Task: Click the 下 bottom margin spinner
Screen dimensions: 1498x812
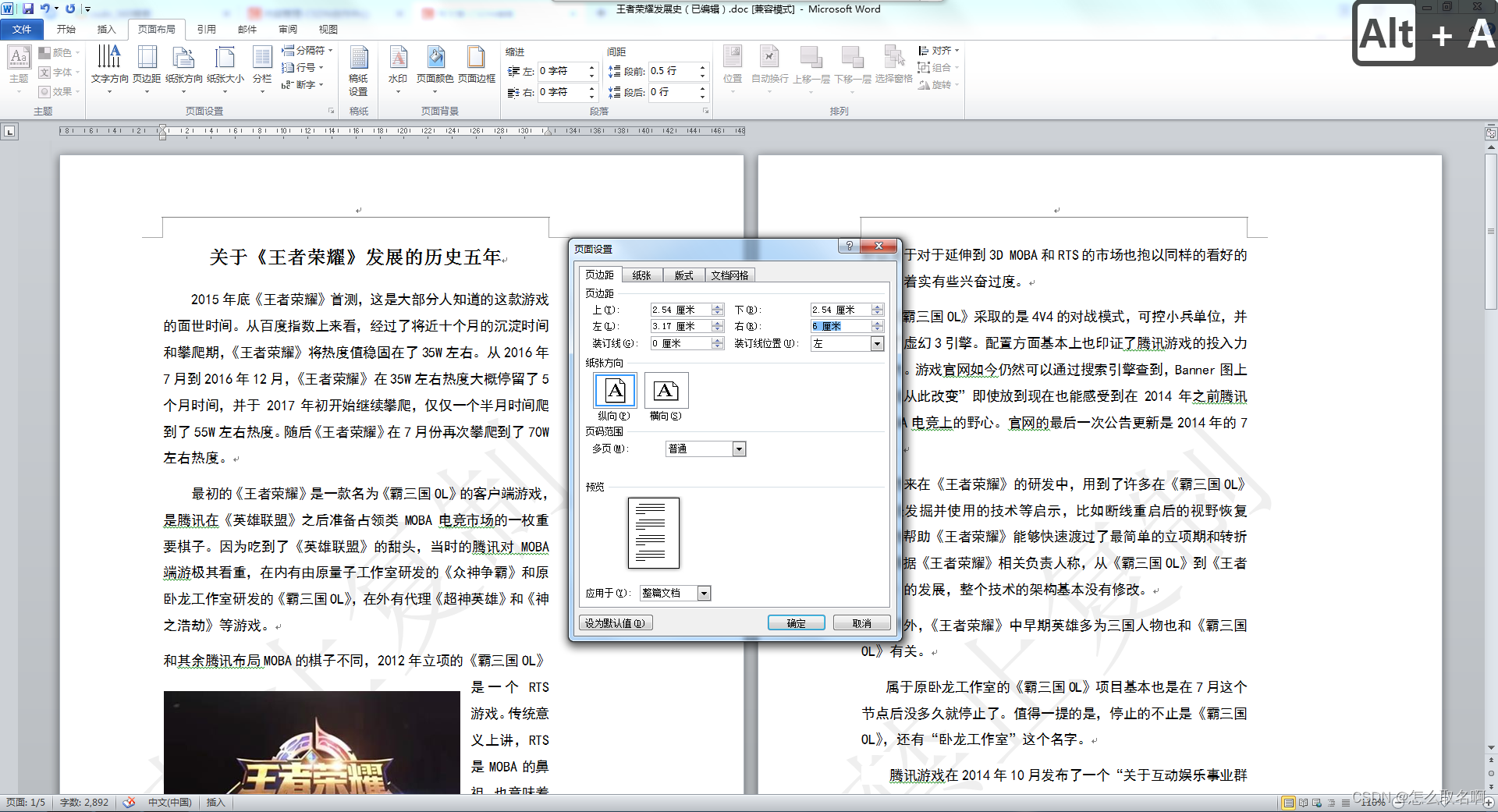Action: (x=877, y=310)
